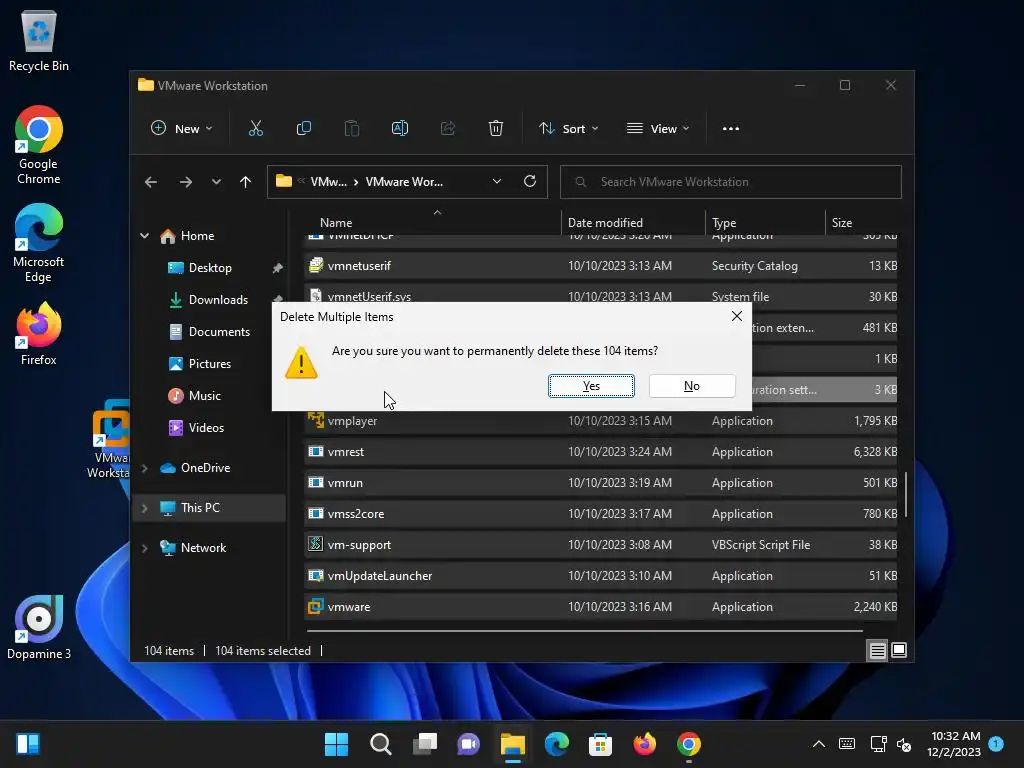
Task: Close the Delete Multiple Items dialog
Action: pos(737,316)
